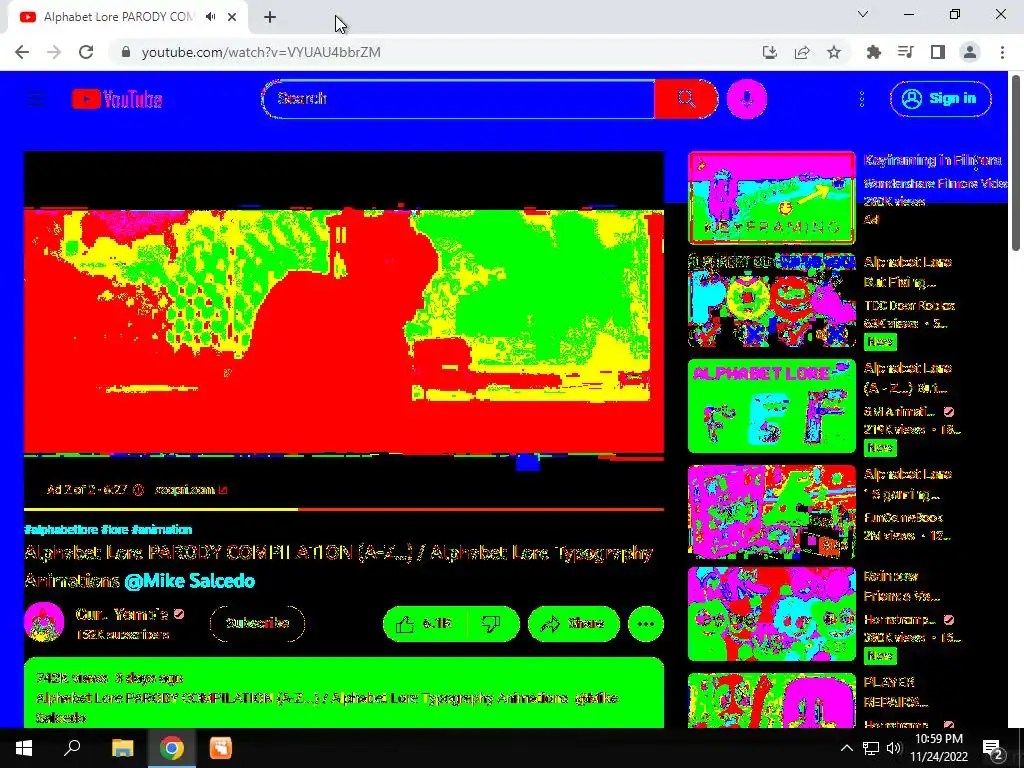Click TDC Door Roblox channel name
The height and width of the screenshot is (768, 1024).
[909, 306]
